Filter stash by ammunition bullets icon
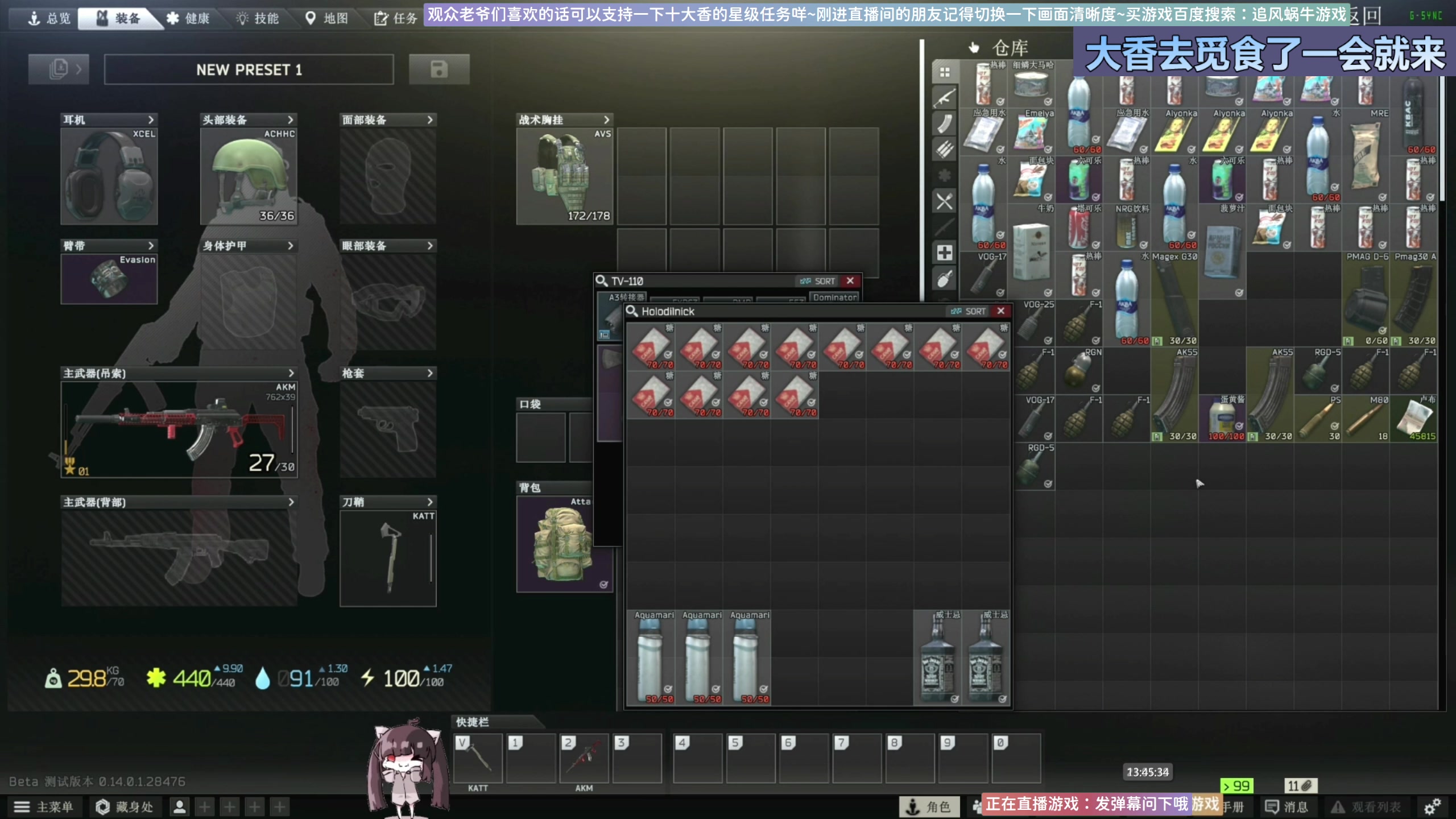Viewport: 1456px width, 819px height. click(x=945, y=150)
